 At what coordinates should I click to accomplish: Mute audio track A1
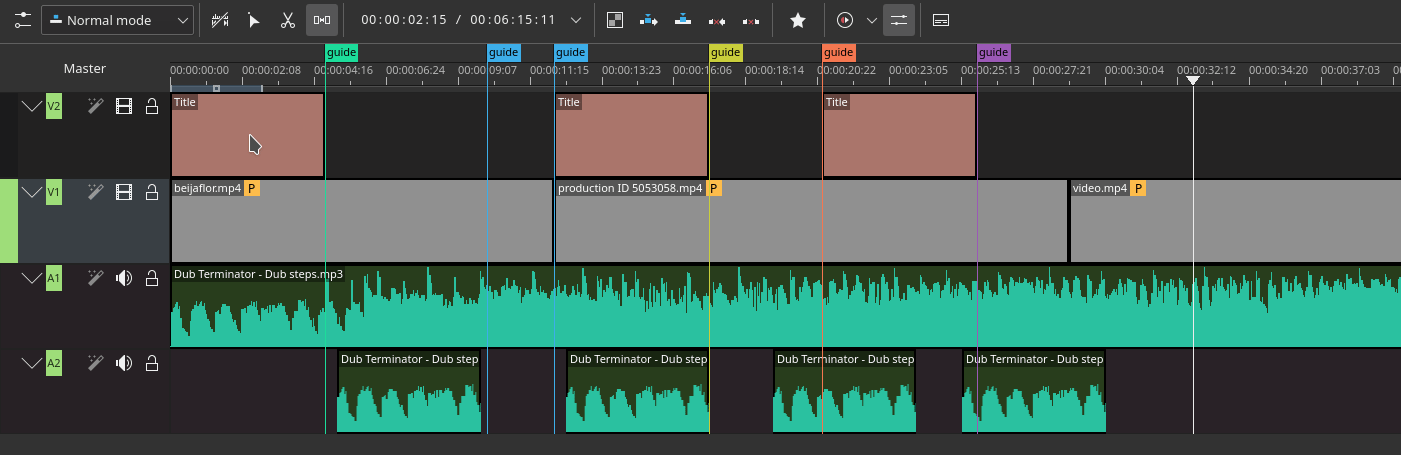point(124,278)
